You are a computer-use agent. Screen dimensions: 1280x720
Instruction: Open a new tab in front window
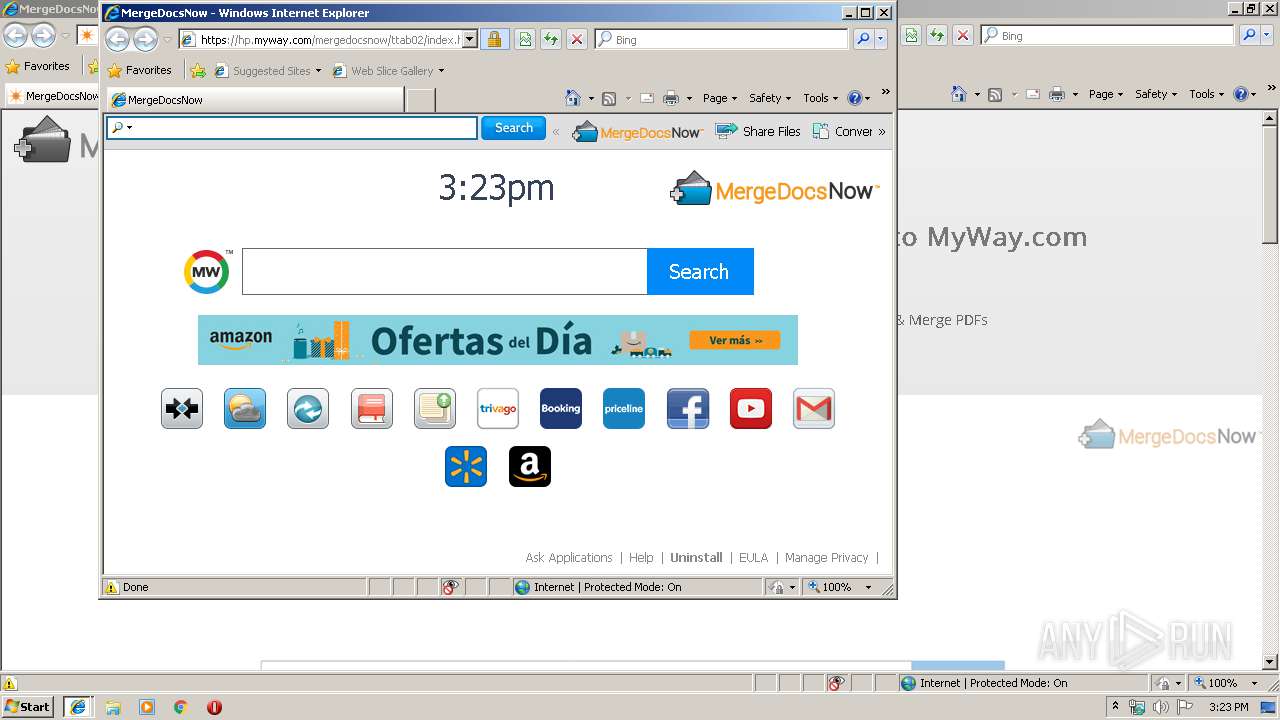(421, 100)
